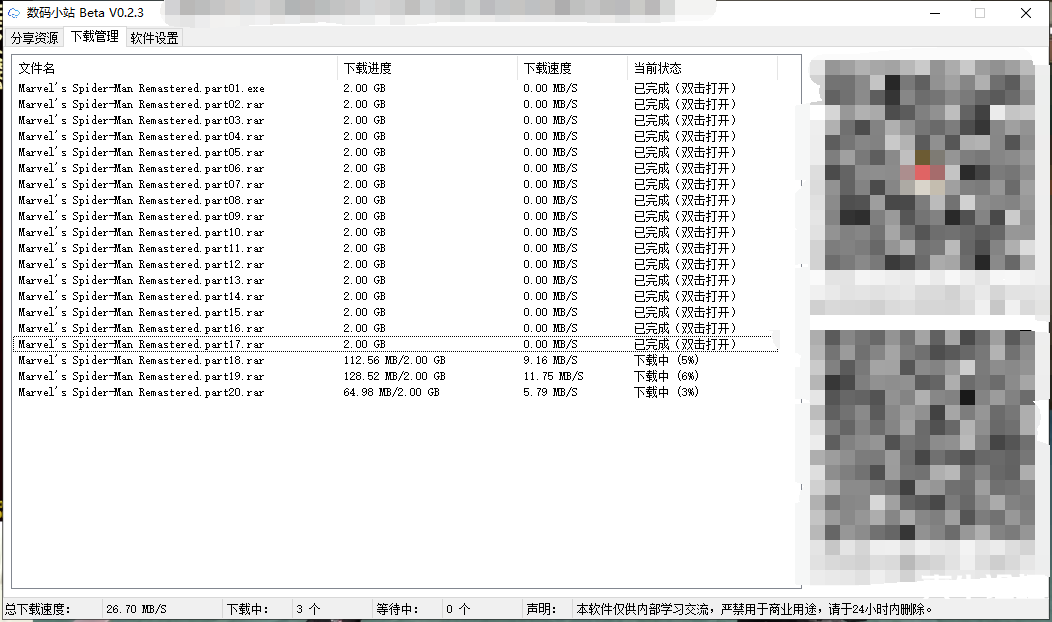Click progress 112.56 MB/2.00 GB
Viewport: 1052px width, 622px height.
[394, 360]
